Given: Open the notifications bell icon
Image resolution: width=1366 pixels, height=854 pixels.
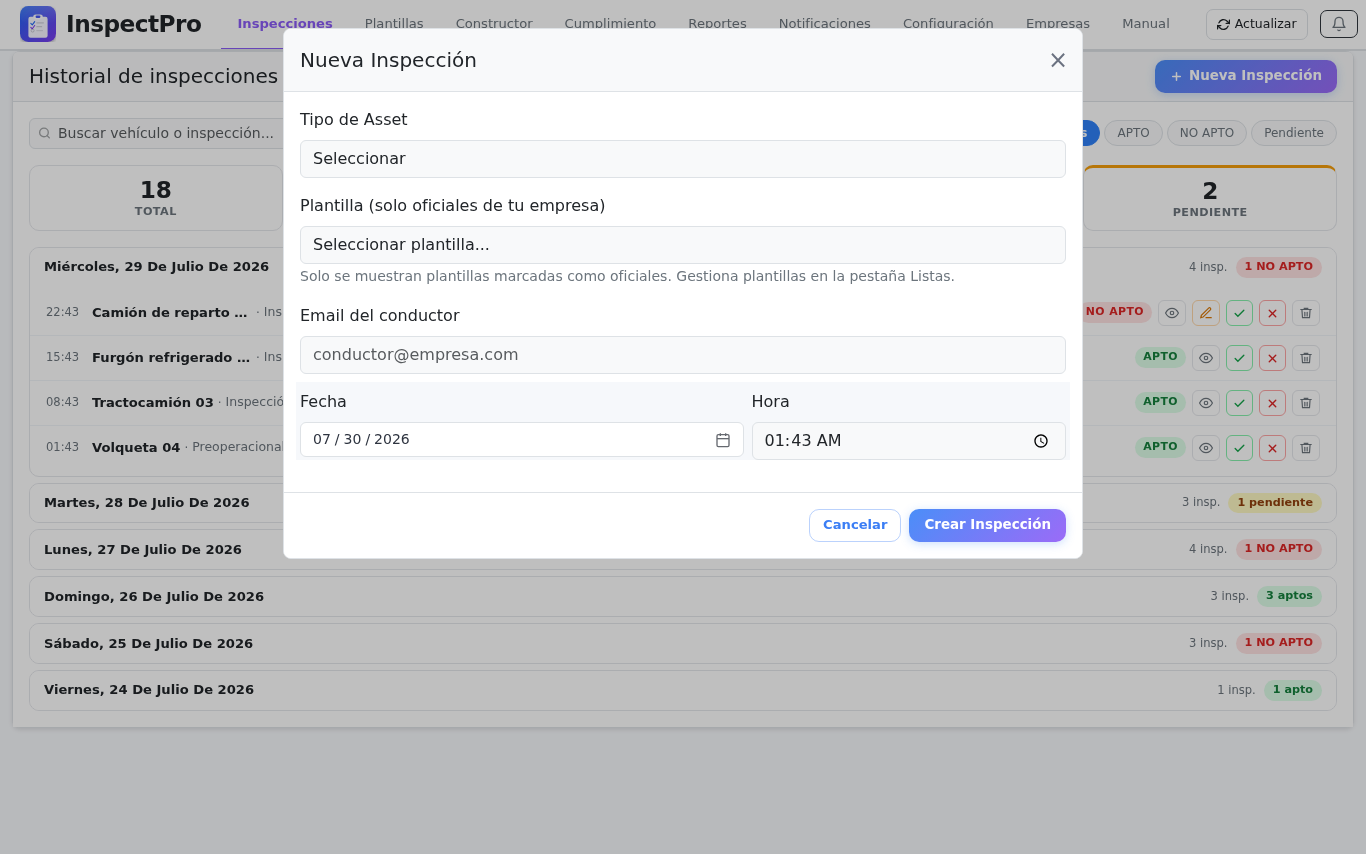Looking at the screenshot, I should 1339,24.
